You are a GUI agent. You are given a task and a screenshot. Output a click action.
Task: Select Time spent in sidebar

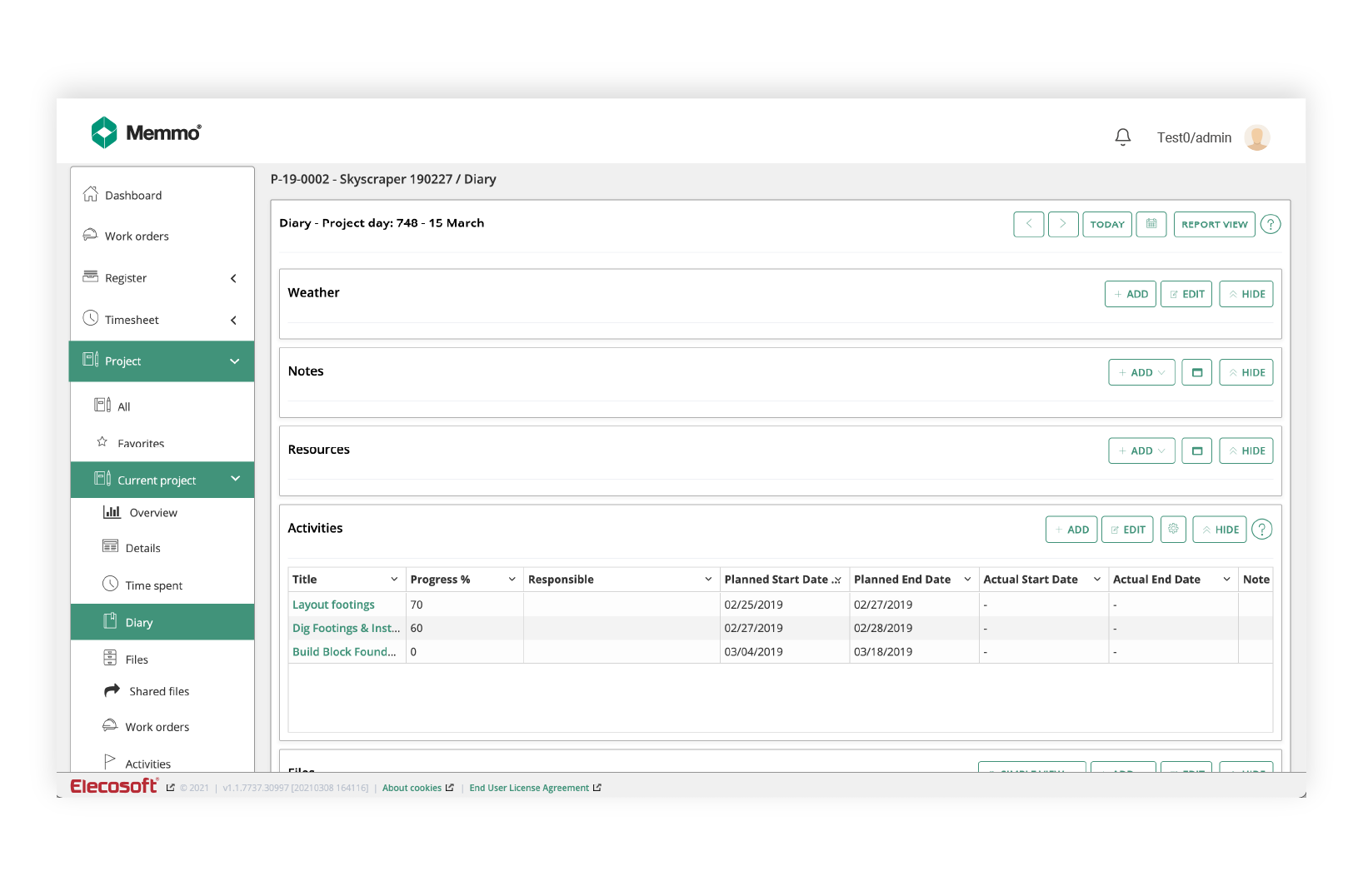[153, 585]
